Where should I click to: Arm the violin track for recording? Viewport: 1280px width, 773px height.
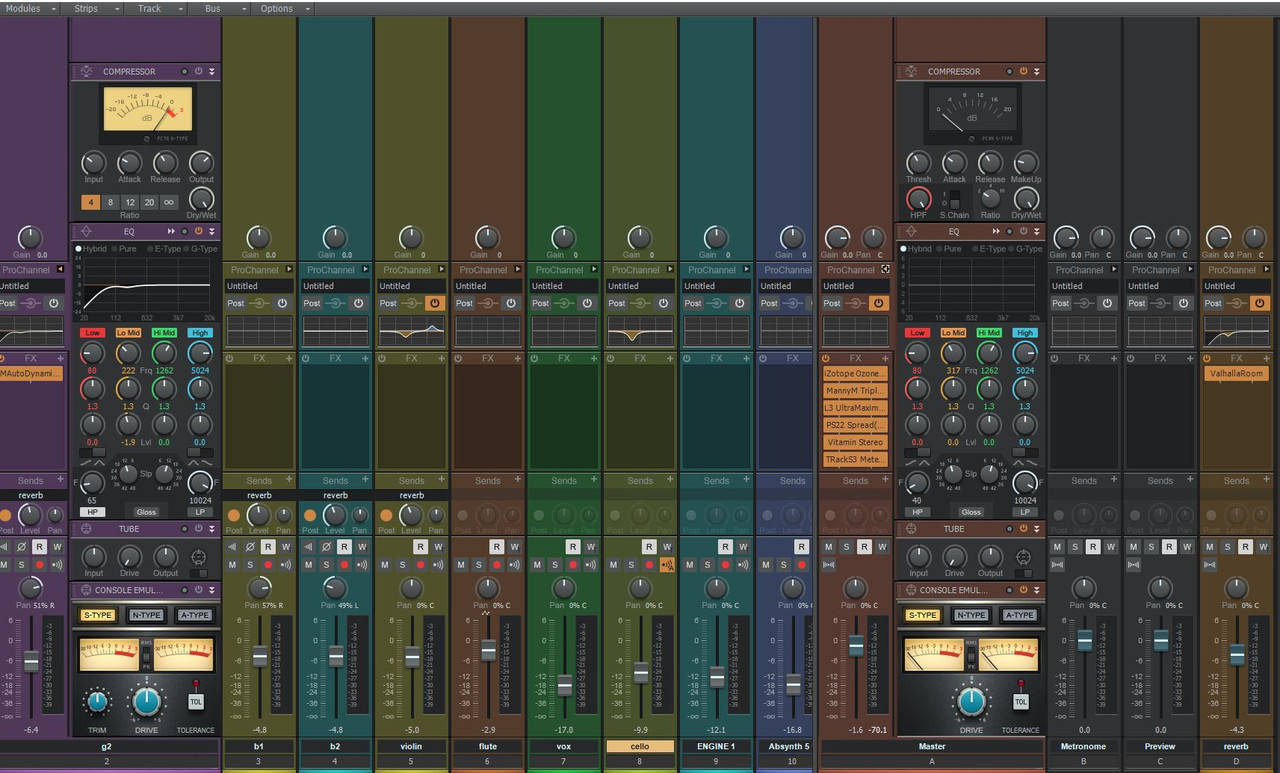point(420,565)
